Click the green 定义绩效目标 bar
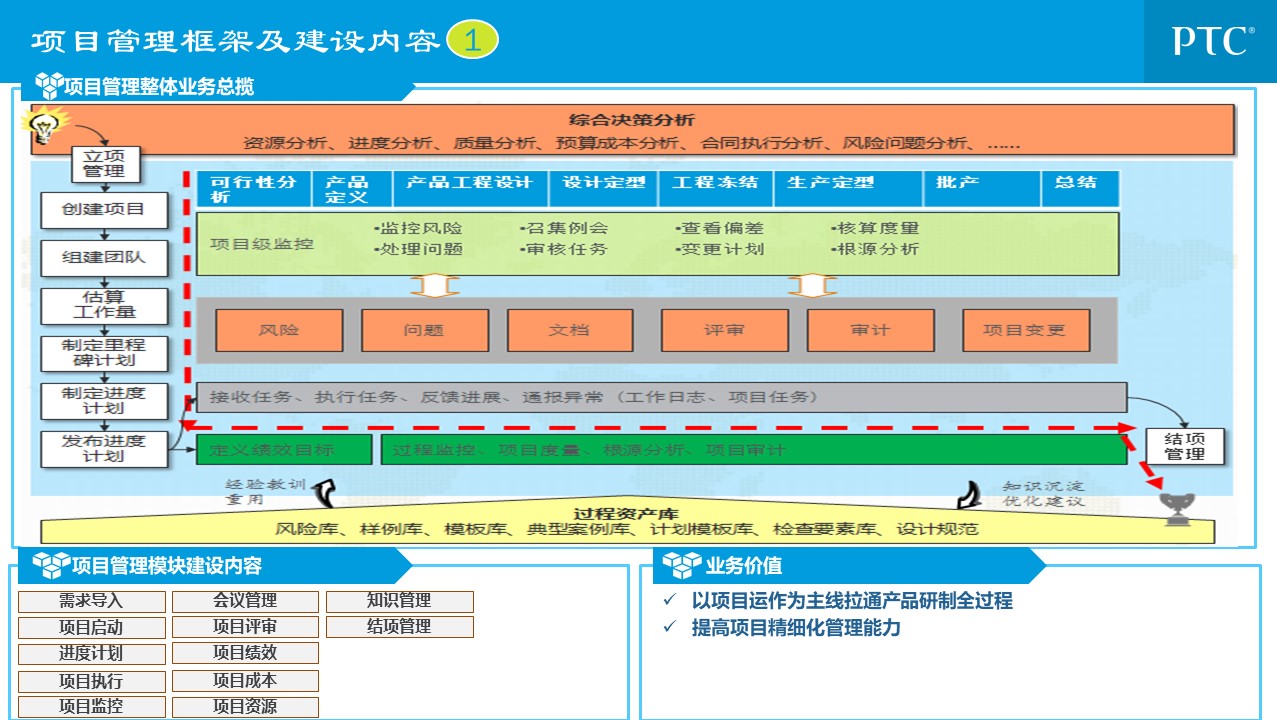Image resolution: width=1277 pixels, height=720 pixels. (x=284, y=450)
